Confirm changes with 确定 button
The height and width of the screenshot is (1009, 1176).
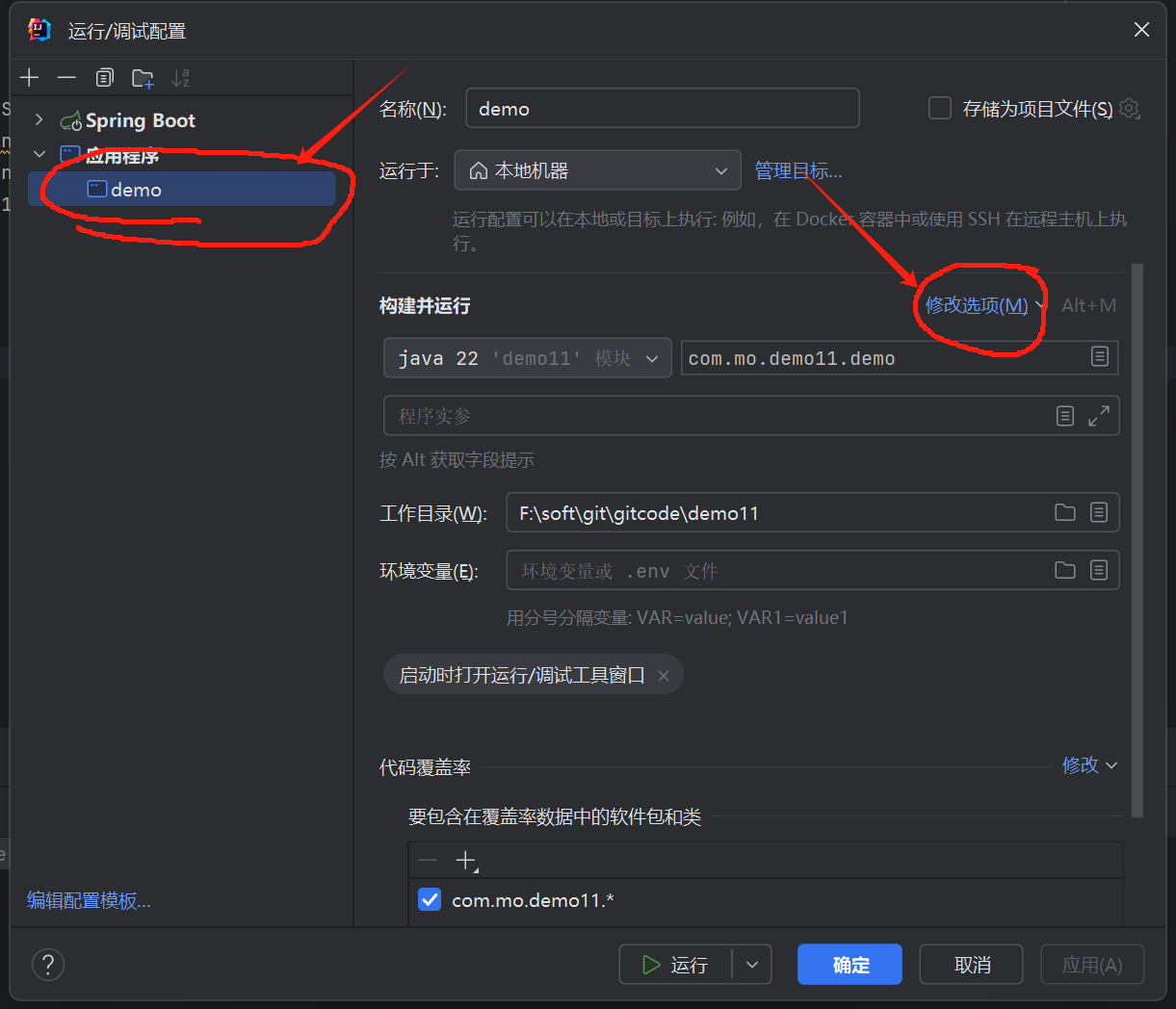click(849, 964)
